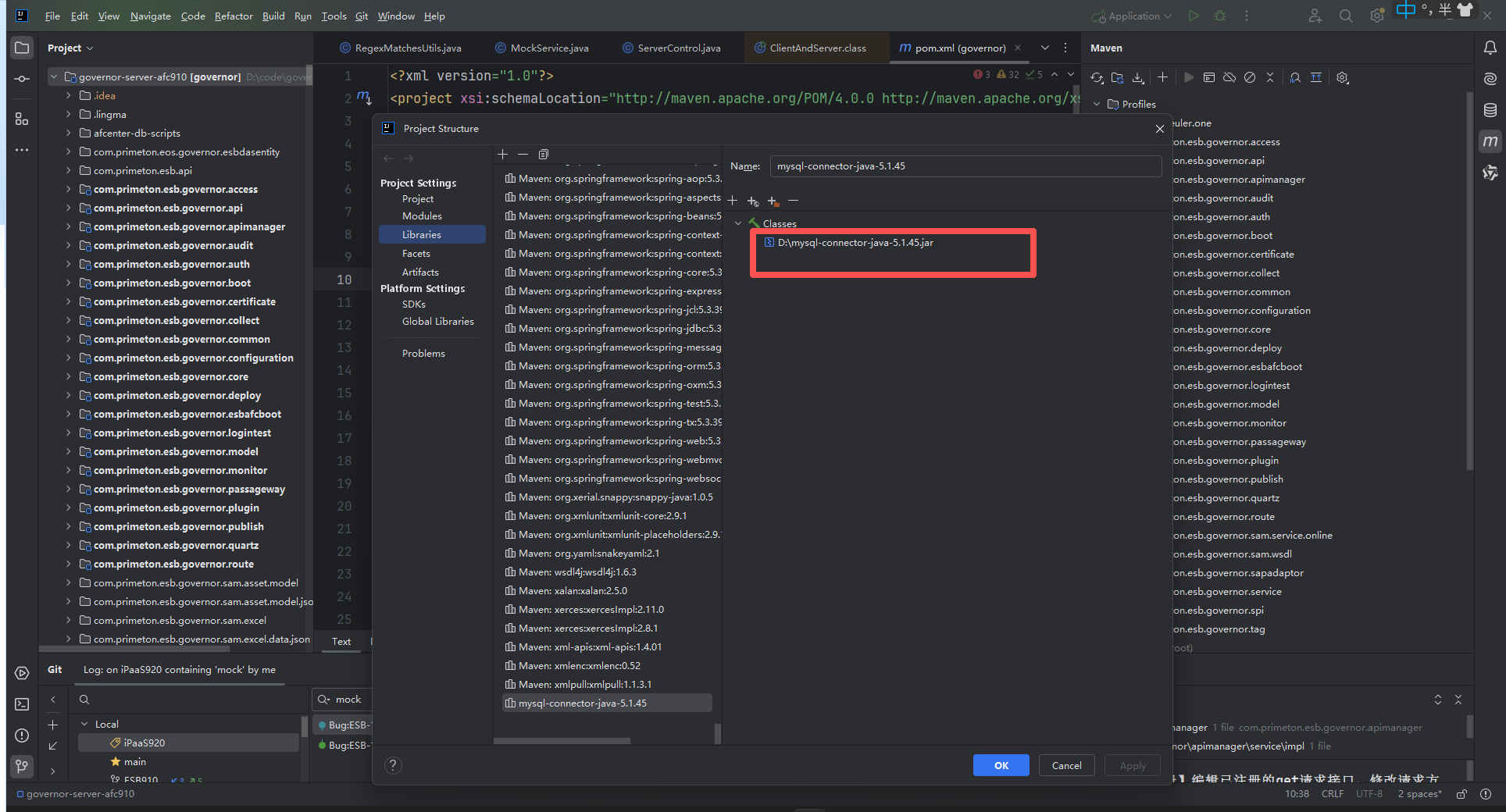
Task: Click the Cancel button
Action: click(x=1066, y=765)
